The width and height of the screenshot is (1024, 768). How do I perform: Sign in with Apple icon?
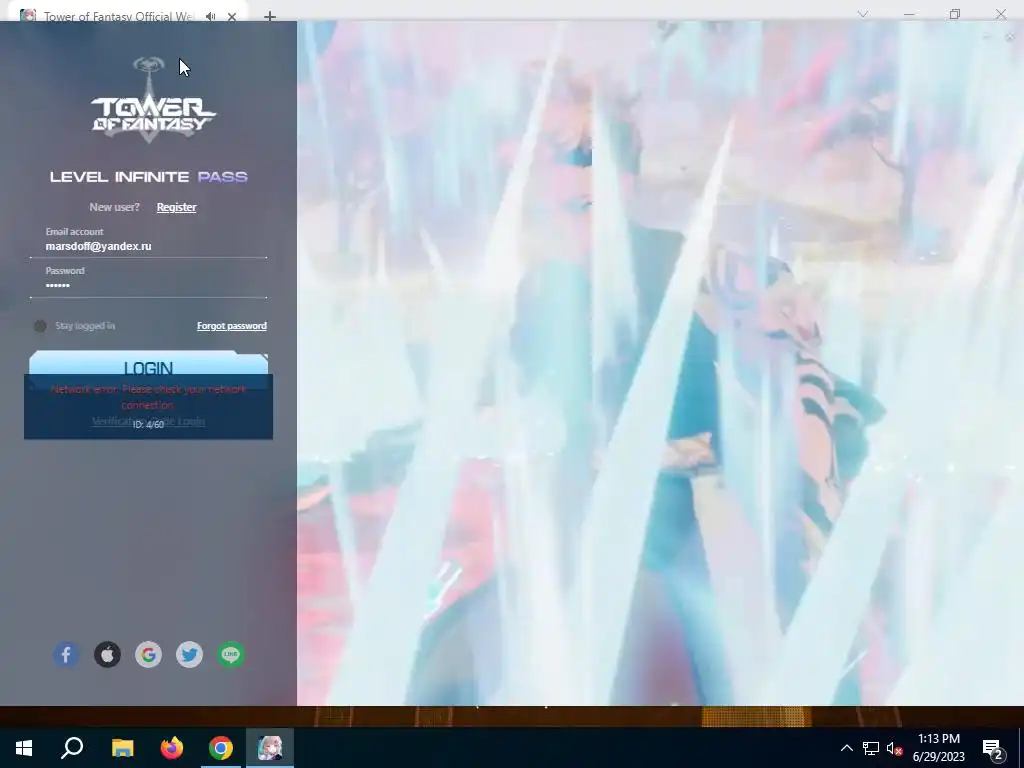click(x=107, y=654)
